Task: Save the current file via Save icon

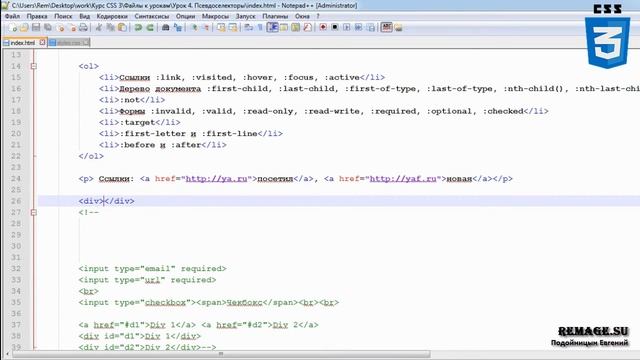Action: 36,27
